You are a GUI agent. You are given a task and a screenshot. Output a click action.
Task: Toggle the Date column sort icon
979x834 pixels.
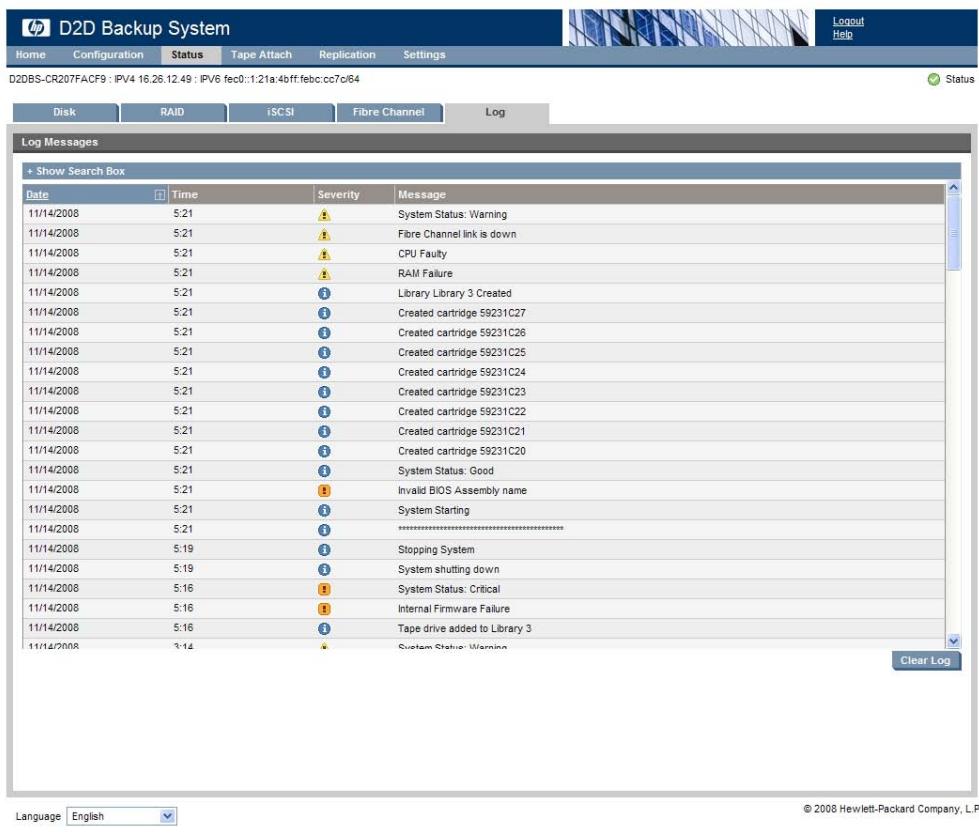[159, 195]
